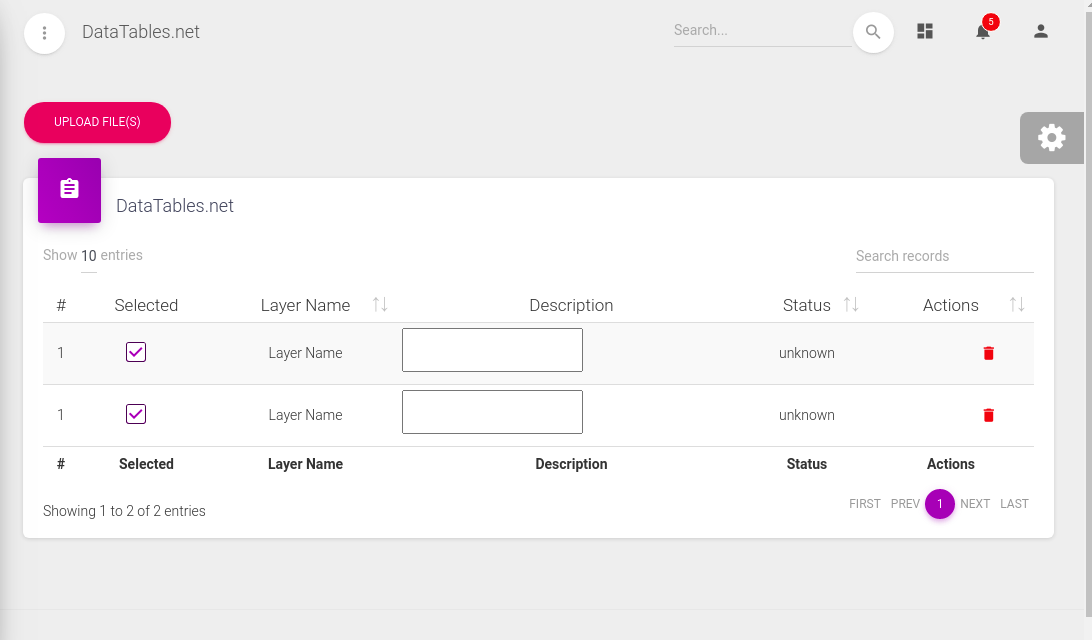Open the three-dot sidebar menu button
Screen dimensions: 1092x640
tap(44, 33)
